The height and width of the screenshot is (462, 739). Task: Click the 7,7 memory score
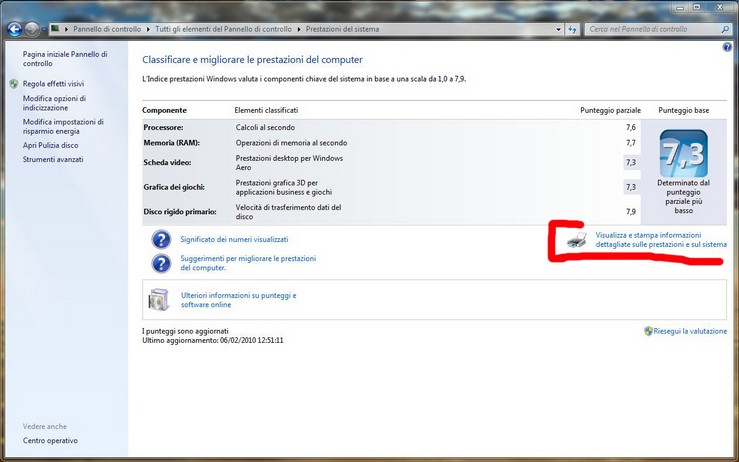click(631, 143)
